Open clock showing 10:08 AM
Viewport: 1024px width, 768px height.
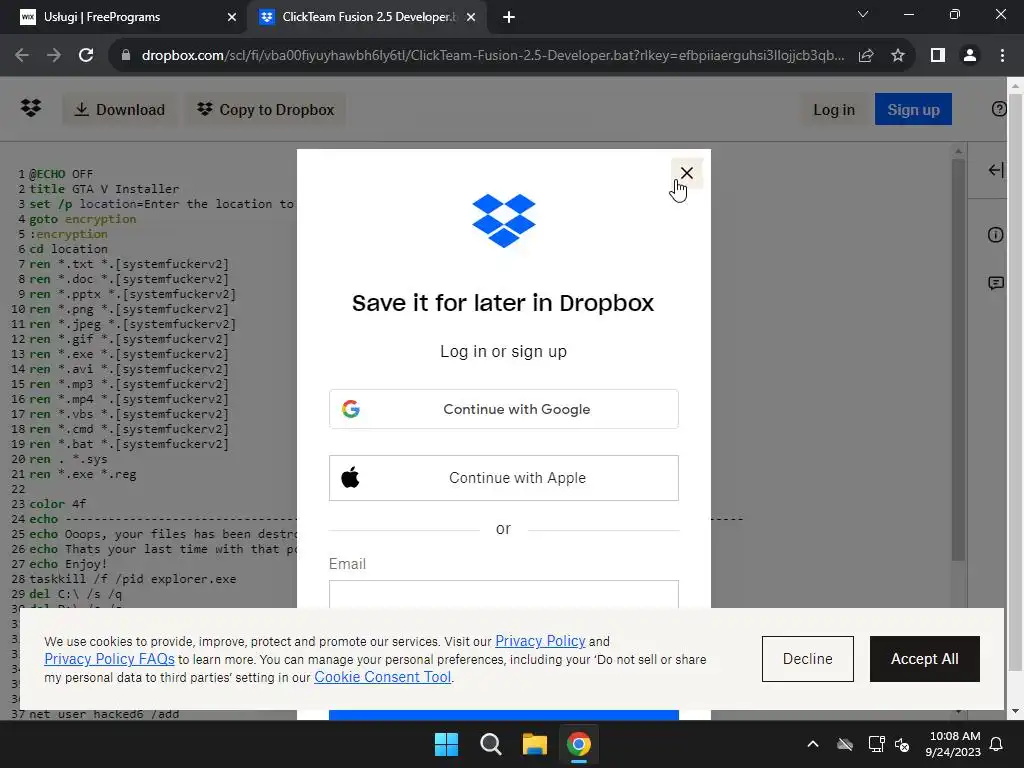click(953, 744)
